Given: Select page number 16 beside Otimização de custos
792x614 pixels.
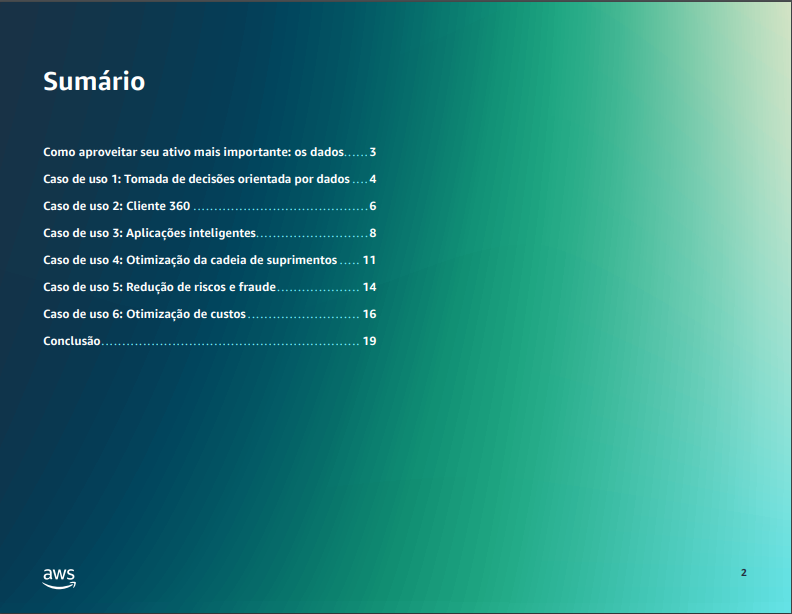Looking at the screenshot, I should [369, 314].
